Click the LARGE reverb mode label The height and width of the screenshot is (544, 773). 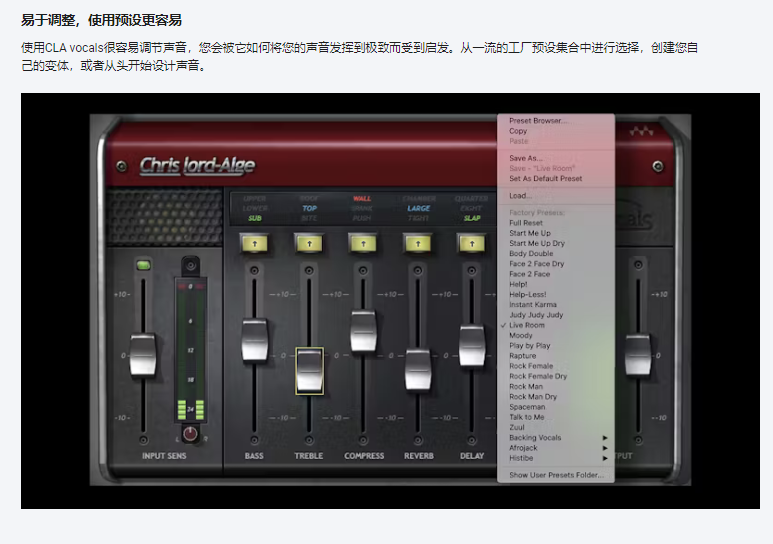(x=419, y=208)
